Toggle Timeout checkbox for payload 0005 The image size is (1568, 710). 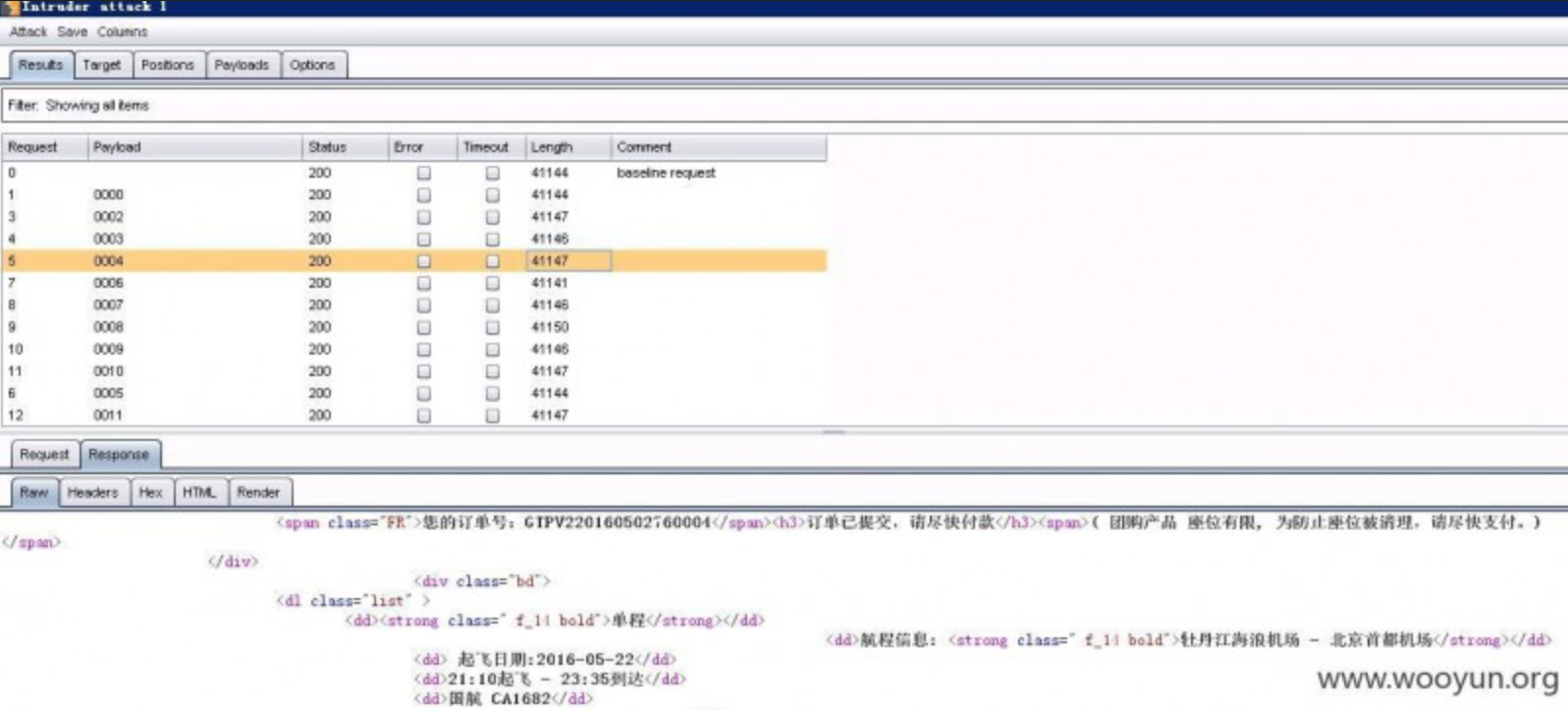[492, 393]
